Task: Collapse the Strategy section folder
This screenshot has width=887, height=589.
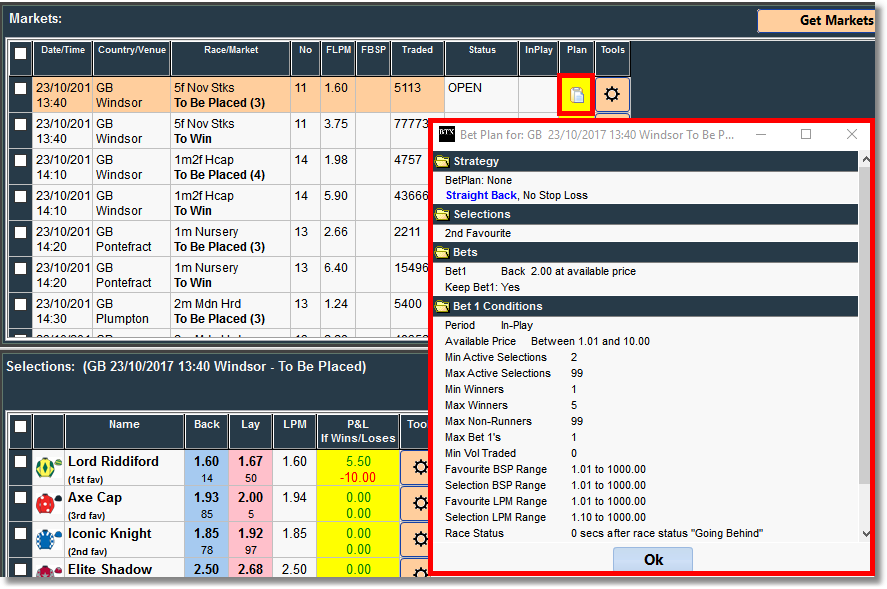Action: point(442,161)
